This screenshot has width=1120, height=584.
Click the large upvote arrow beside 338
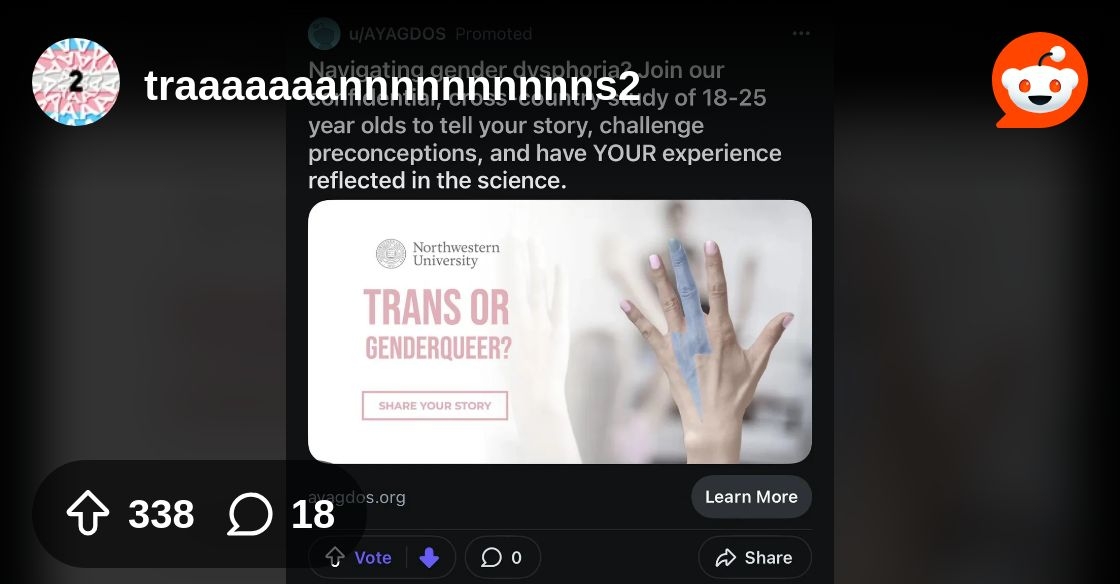(x=88, y=515)
